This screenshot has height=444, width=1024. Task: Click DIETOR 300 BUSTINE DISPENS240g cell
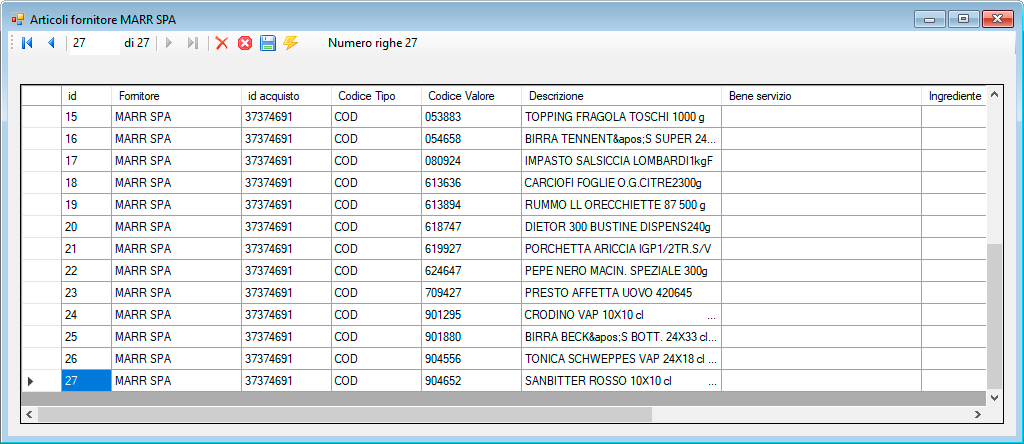(621, 227)
